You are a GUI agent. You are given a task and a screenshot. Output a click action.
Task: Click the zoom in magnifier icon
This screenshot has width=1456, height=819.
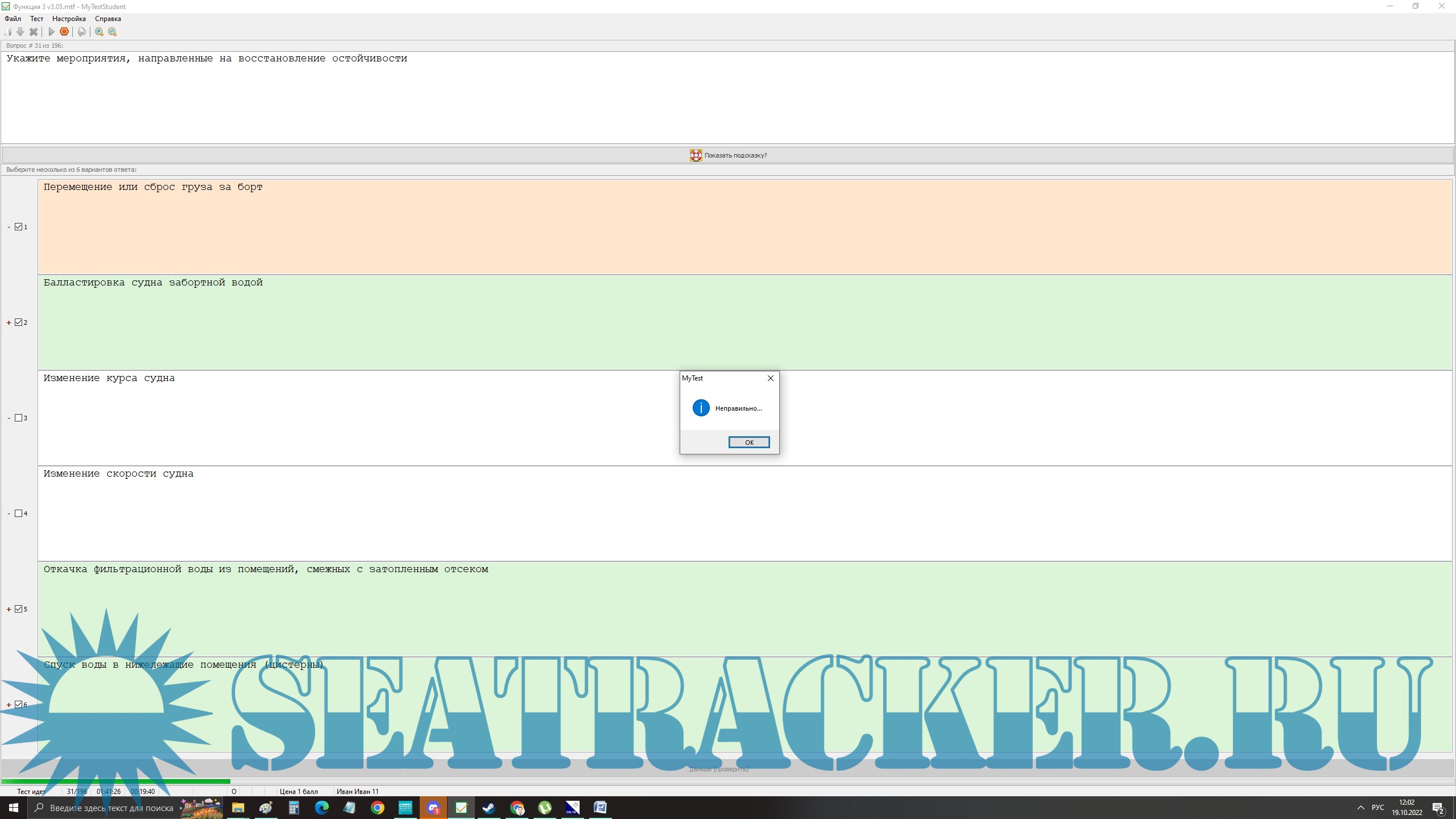pyautogui.click(x=99, y=32)
